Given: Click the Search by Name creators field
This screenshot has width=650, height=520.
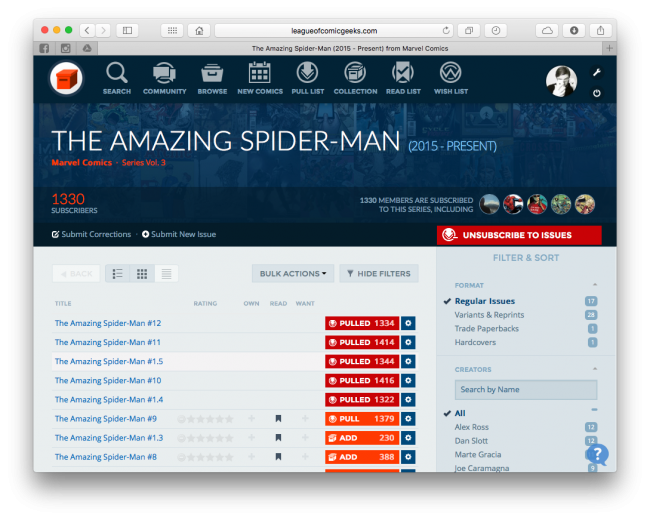Looking at the screenshot, I should point(526,389).
